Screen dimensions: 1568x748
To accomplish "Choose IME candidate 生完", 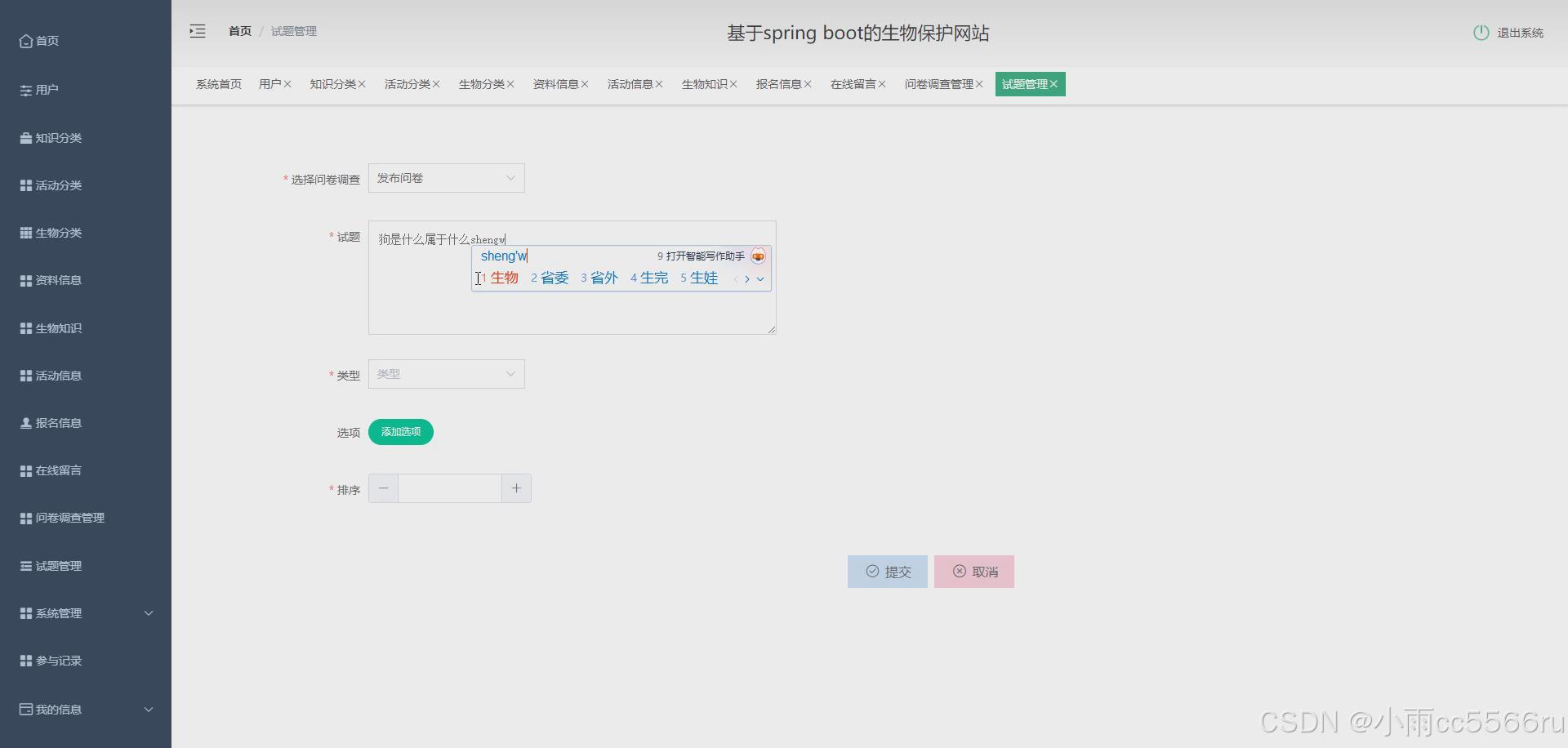I will (x=649, y=278).
